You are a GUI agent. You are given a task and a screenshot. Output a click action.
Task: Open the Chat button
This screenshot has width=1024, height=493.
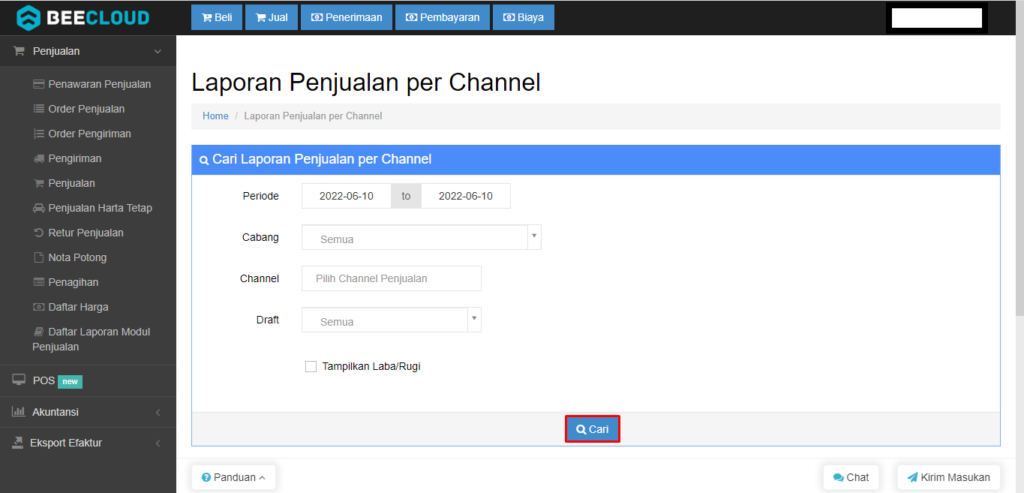tap(851, 477)
